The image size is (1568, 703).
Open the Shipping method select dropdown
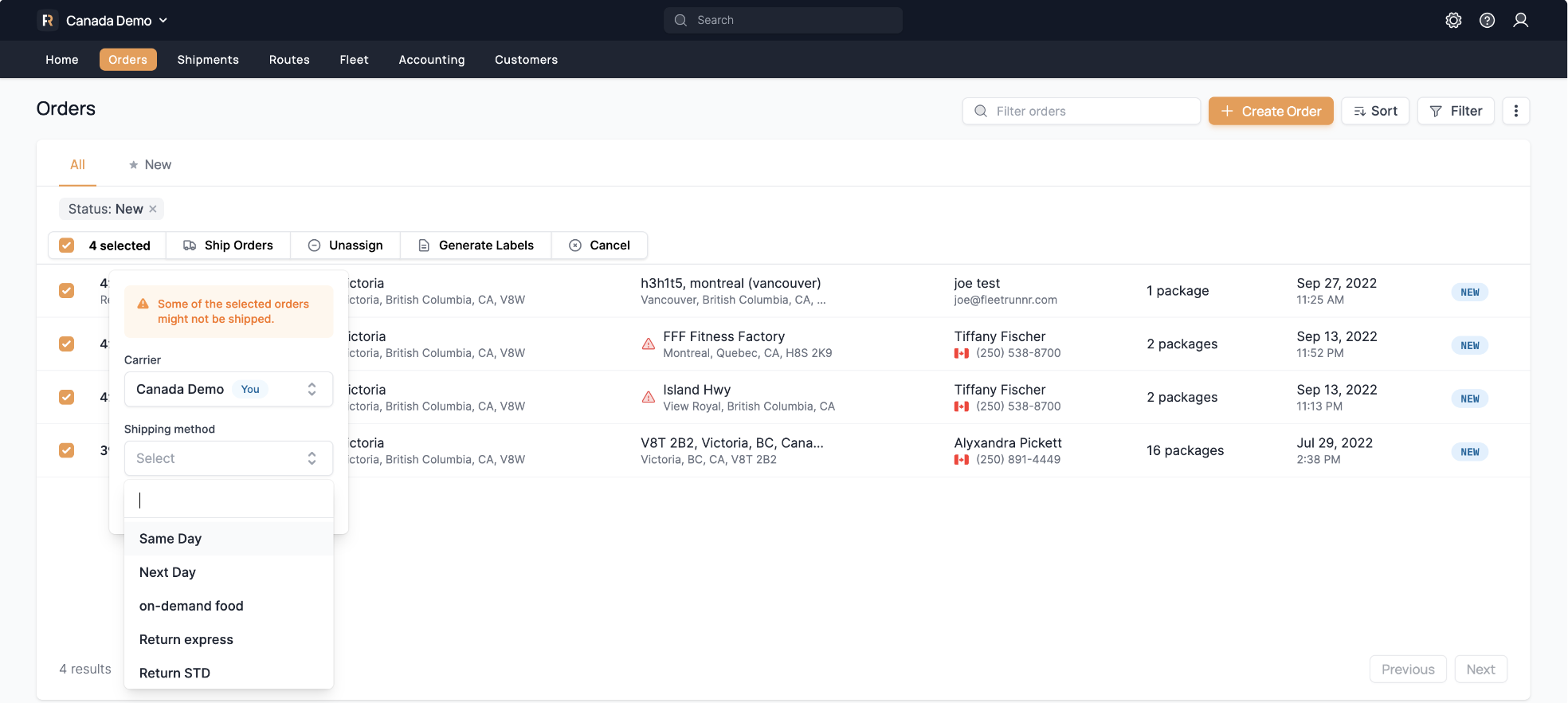[228, 458]
